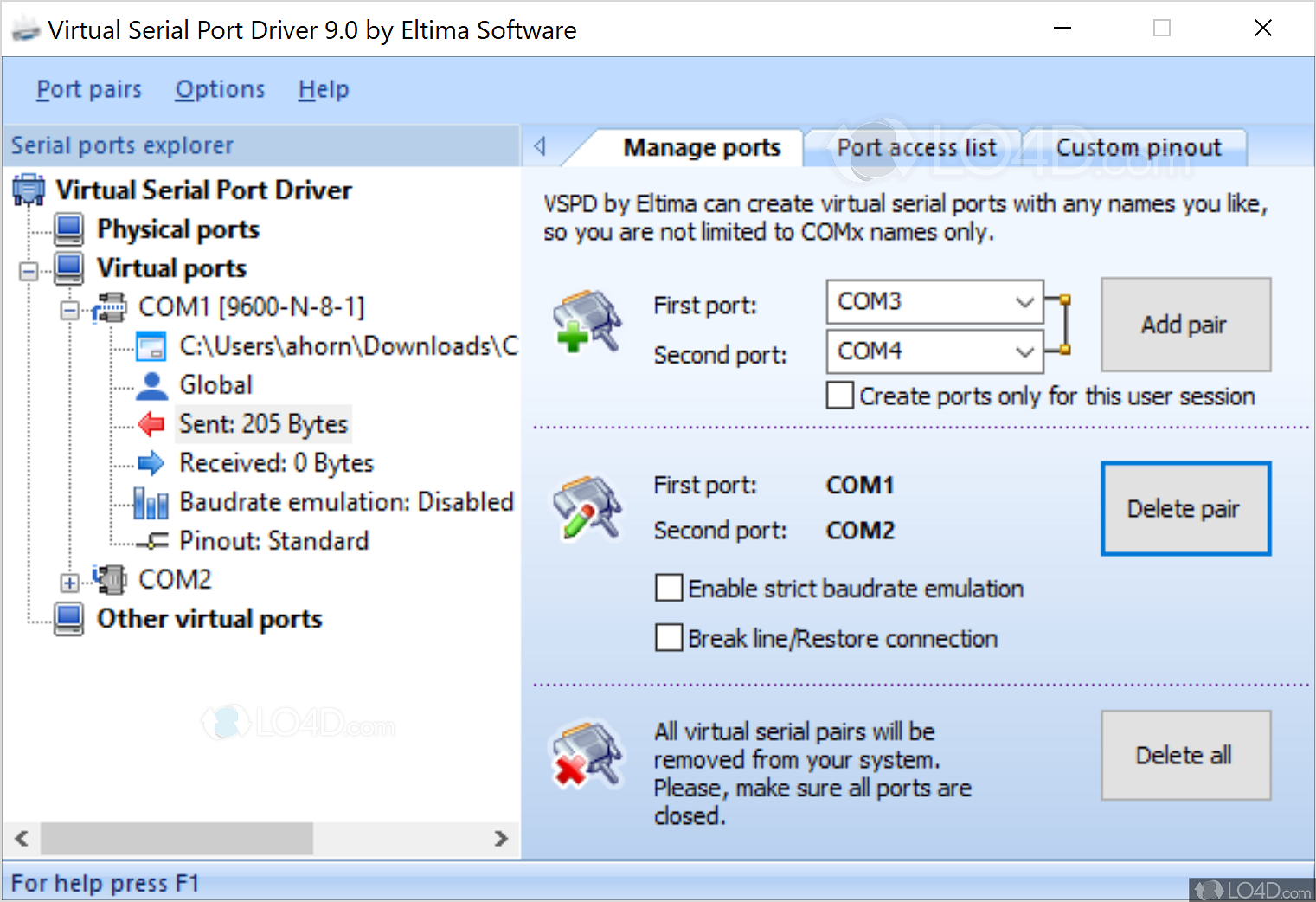Click the left arrow beside the Manage ports tab
The image size is (1316, 902).
click(x=541, y=145)
